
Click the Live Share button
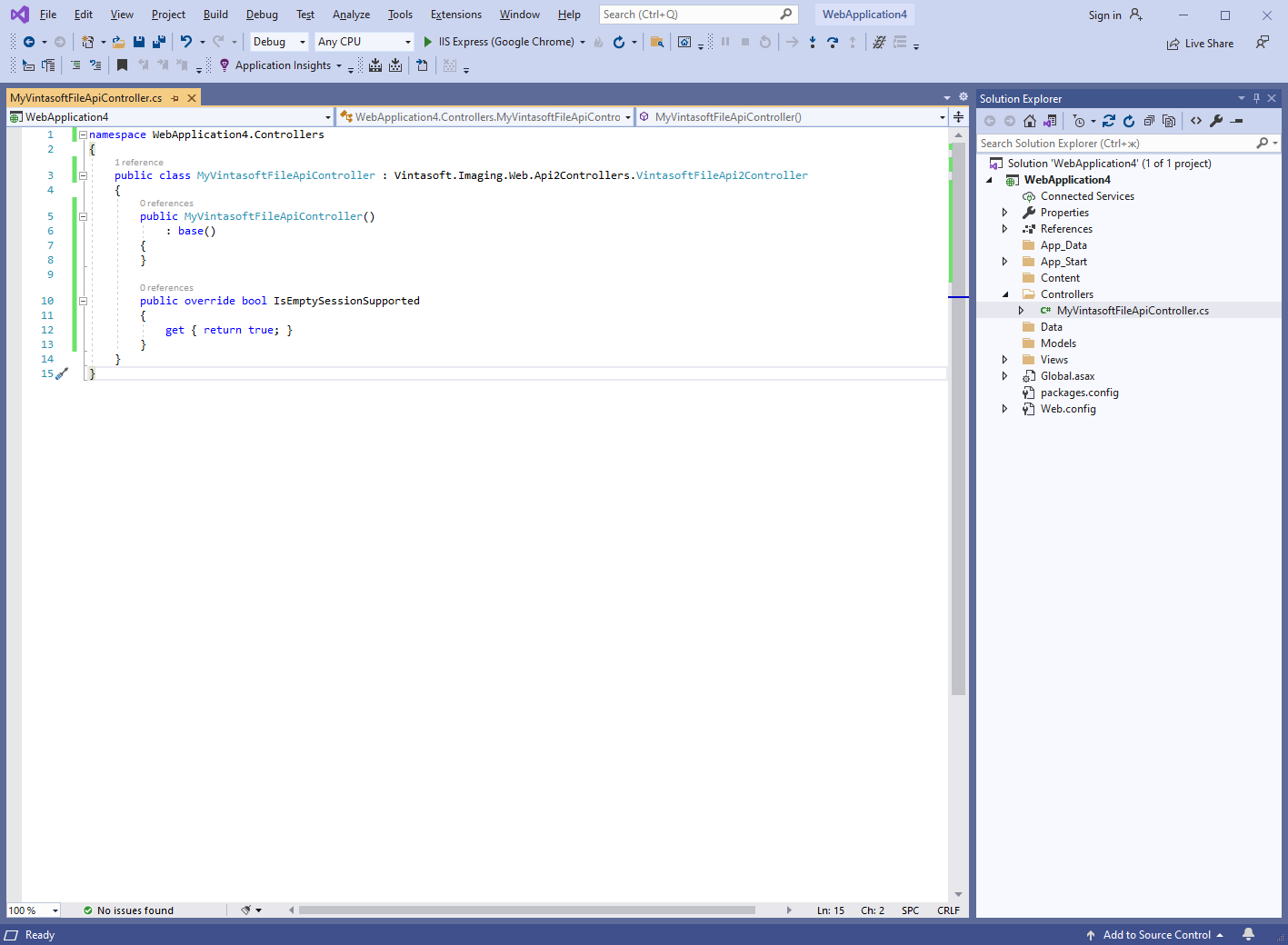tap(1200, 44)
